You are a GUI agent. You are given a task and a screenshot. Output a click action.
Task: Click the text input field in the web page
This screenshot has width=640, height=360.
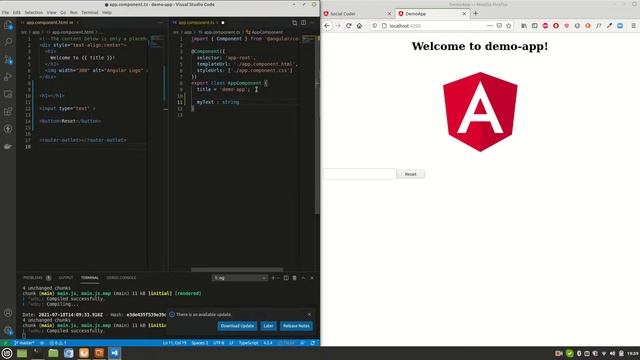(x=360, y=174)
